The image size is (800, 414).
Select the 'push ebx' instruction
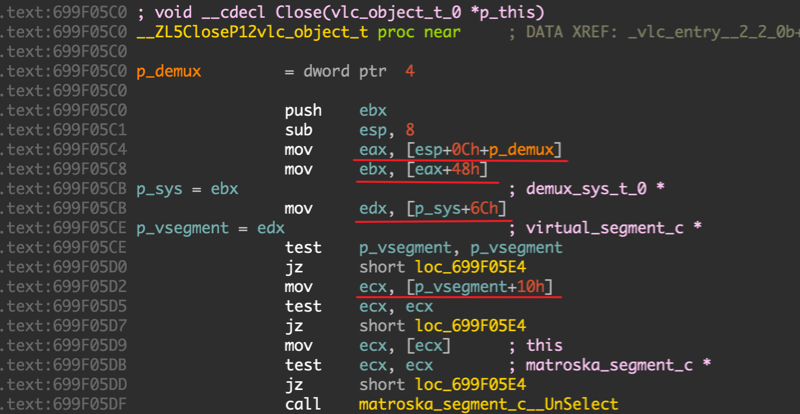(335, 110)
